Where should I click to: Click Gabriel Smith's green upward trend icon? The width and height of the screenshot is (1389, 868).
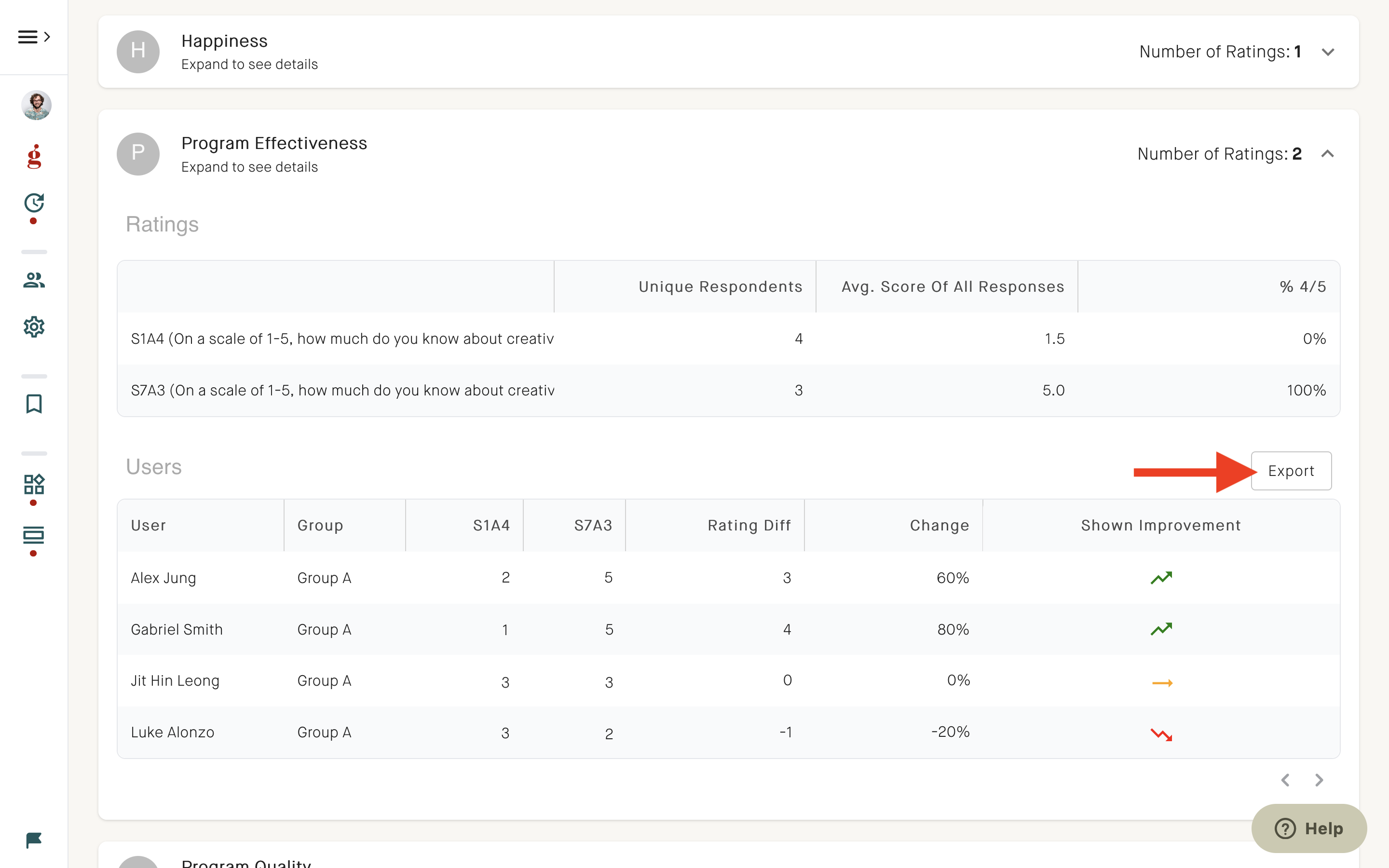coord(1161,629)
